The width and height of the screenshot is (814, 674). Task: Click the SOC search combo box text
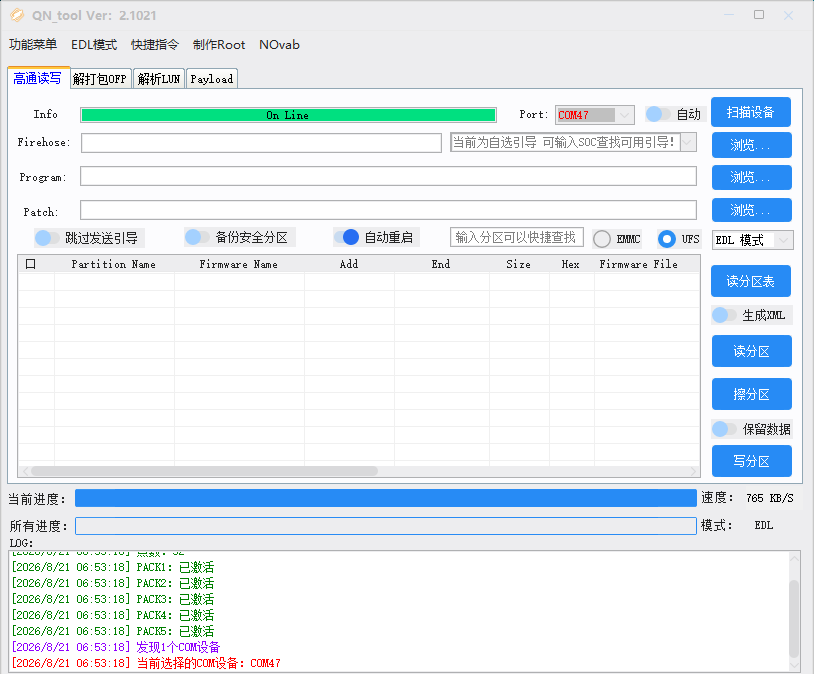(x=565, y=142)
